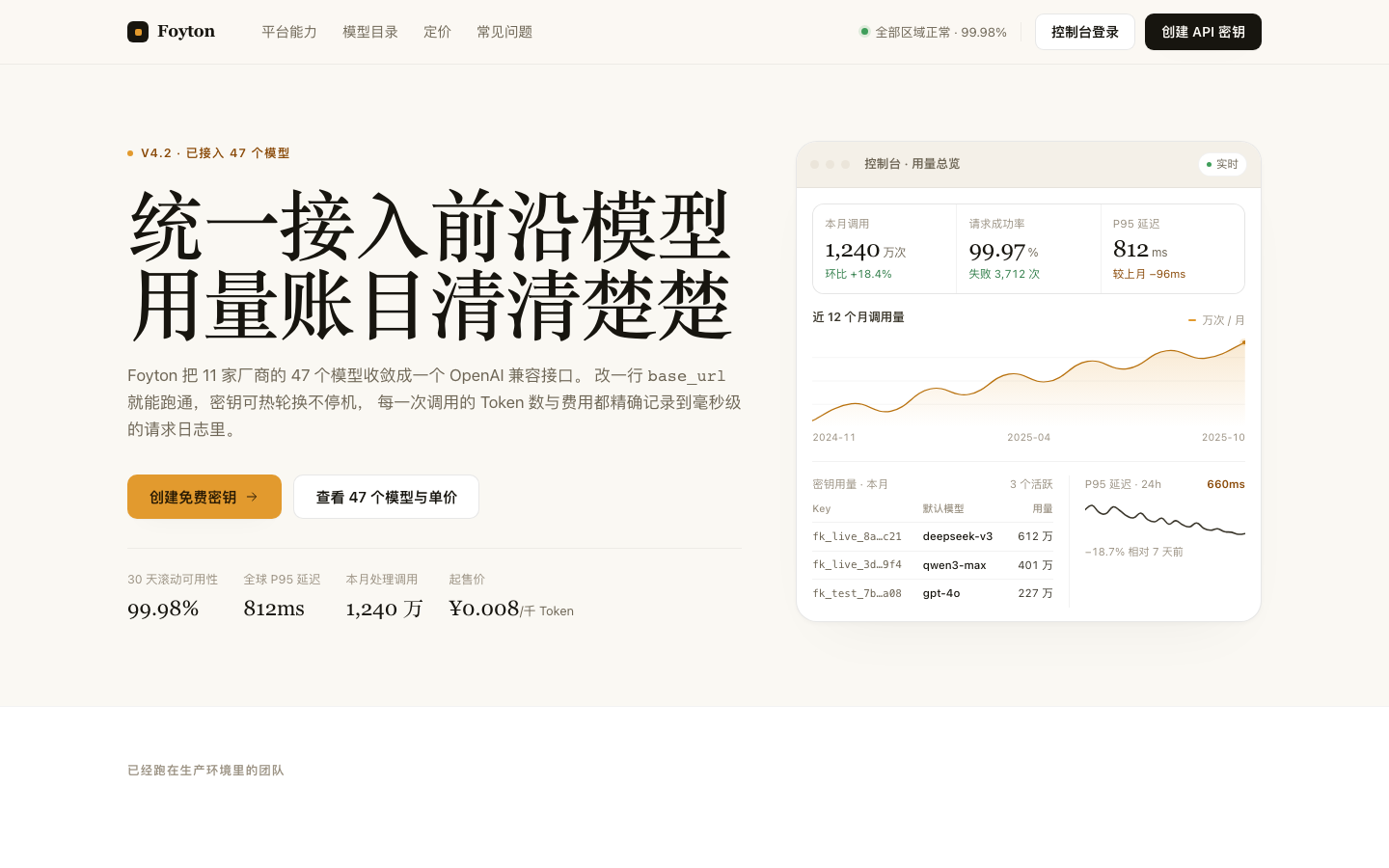Screen dimensions: 1389x868
Task: Click the 环比 +18.4% change text
Action: (x=858, y=274)
